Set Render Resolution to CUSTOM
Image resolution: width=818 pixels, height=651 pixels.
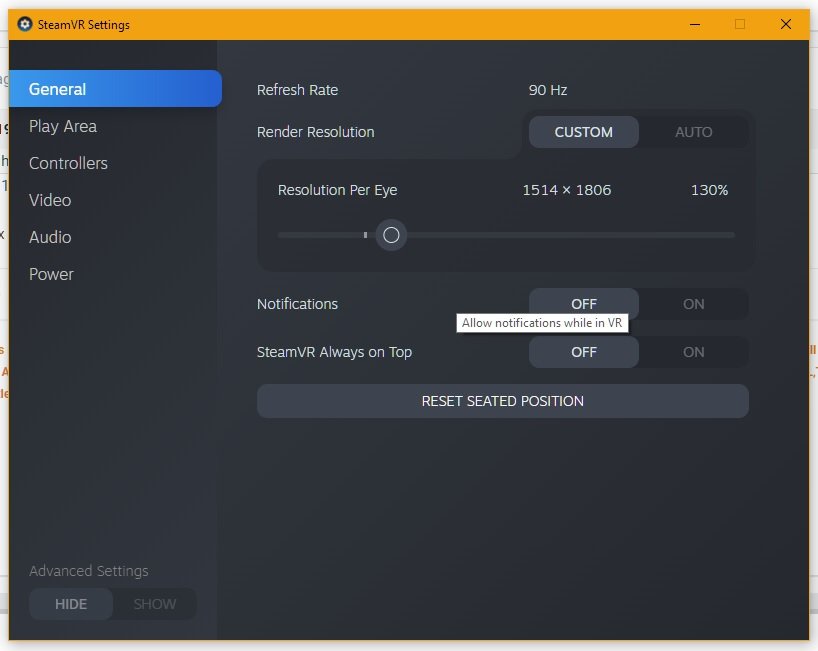(583, 132)
